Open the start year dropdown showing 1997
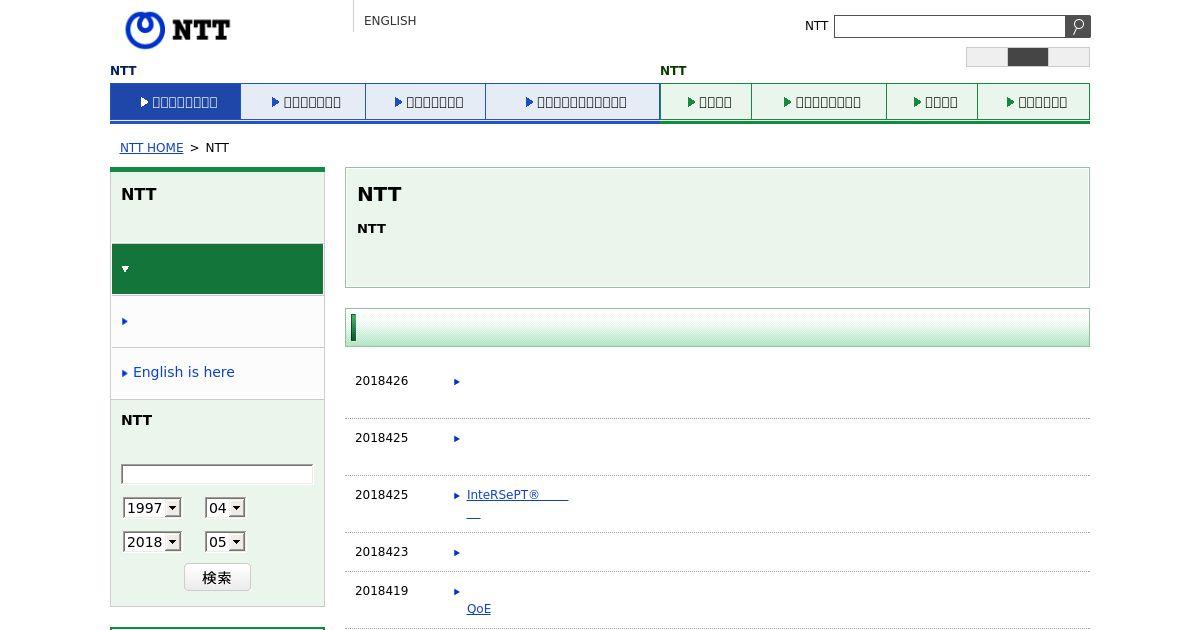This screenshot has height=630, width=1200. tap(152, 508)
